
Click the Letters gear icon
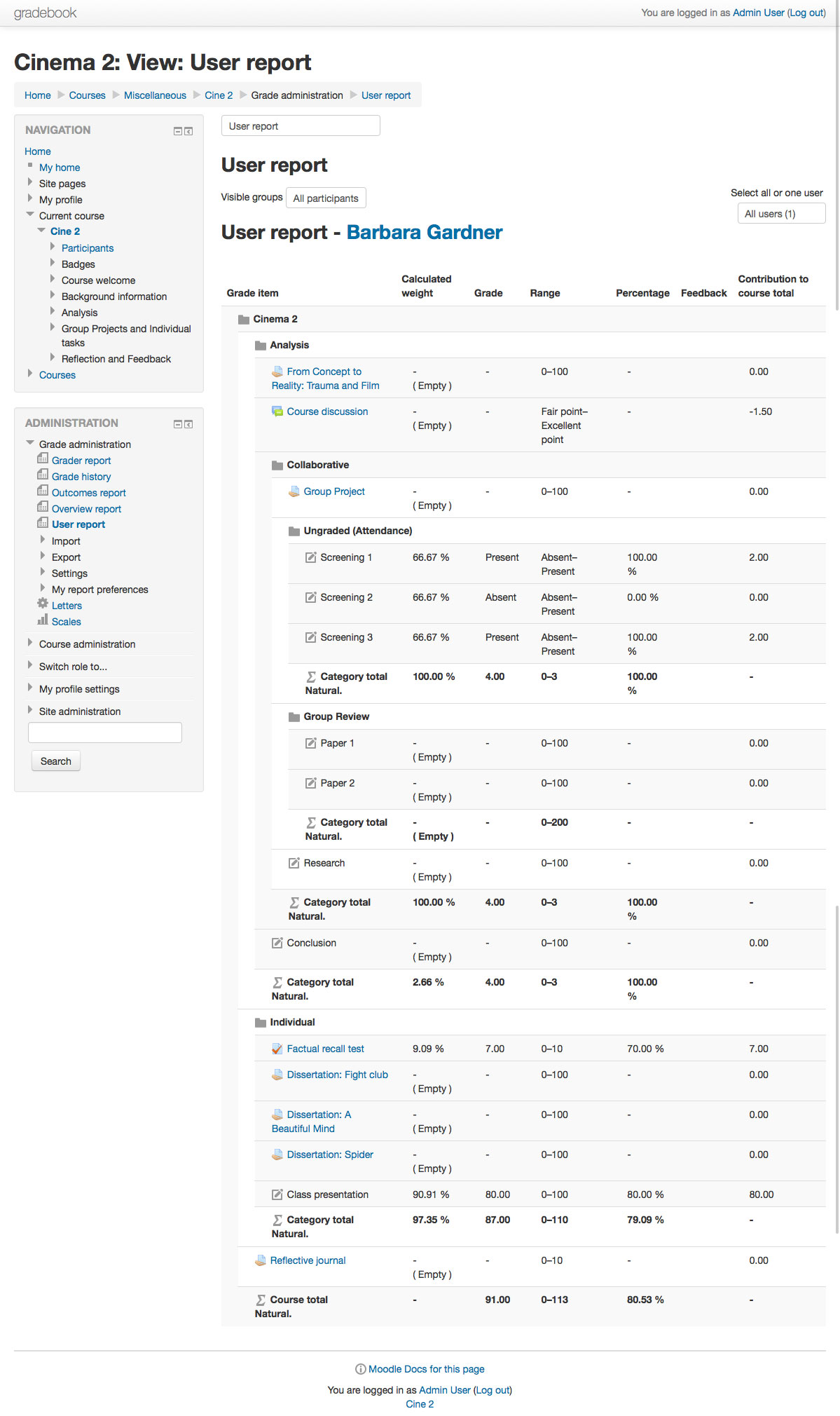[43, 604]
